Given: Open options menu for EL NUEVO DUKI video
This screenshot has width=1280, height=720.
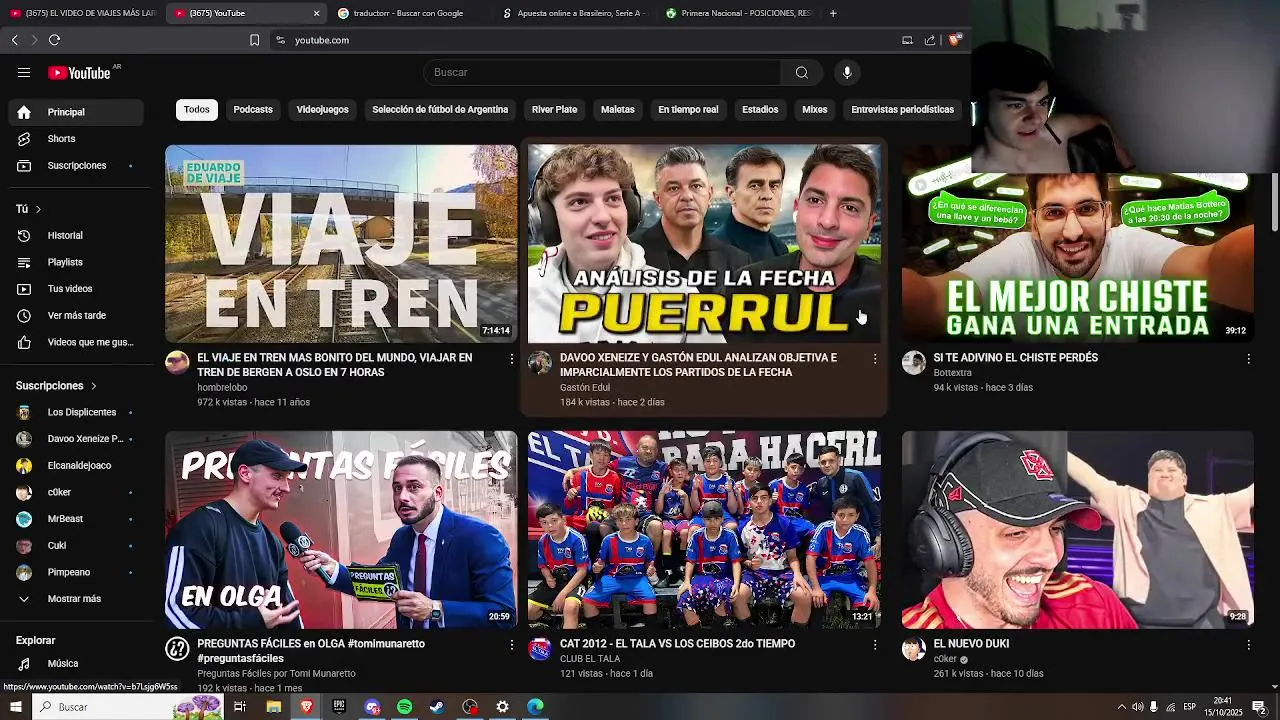Looking at the screenshot, I should [x=1248, y=645].
